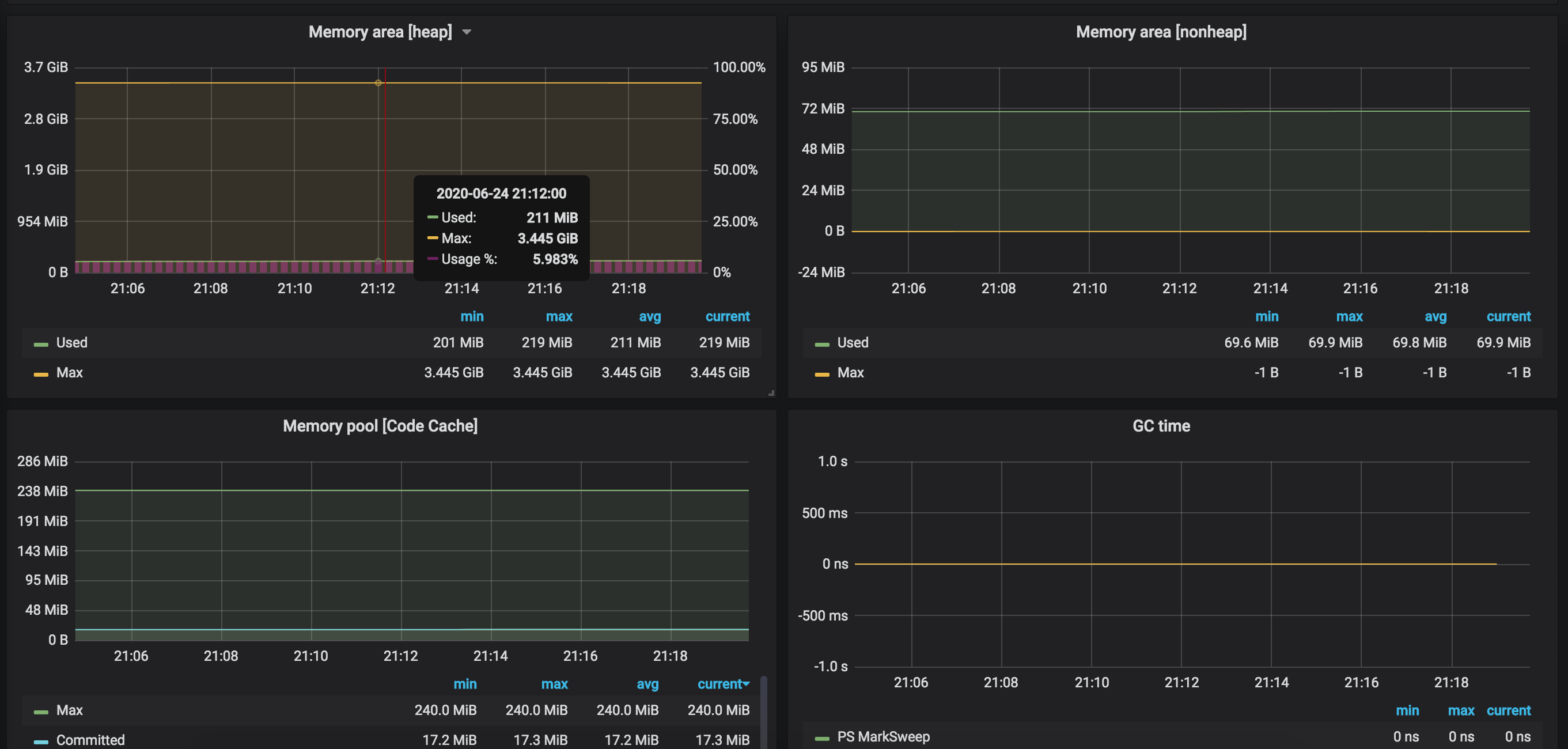Sort nonheap legend by max column
This screenshot has width=1568, height=749.
[1349, 317]
